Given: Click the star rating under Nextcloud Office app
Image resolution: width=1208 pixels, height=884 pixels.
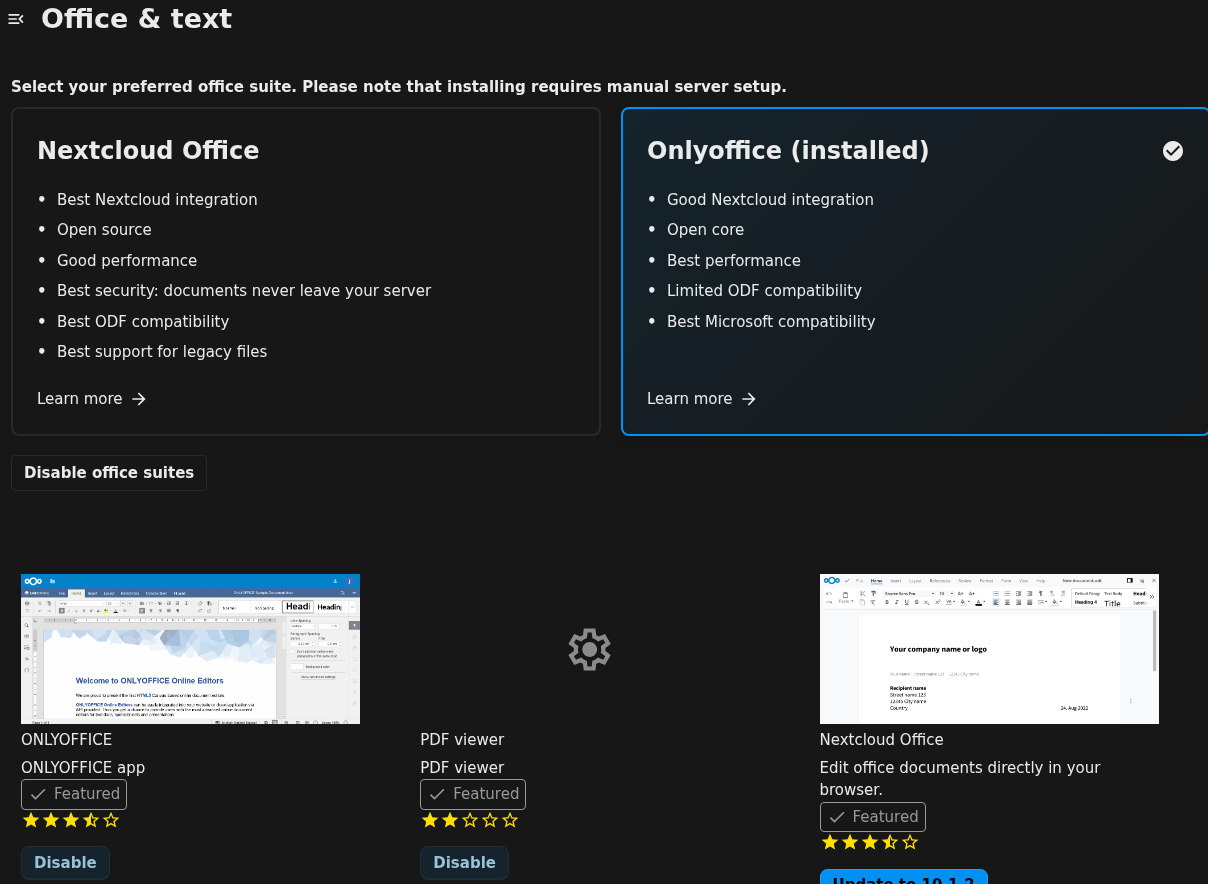Looking at the screenshot, I should coord(869,843).
